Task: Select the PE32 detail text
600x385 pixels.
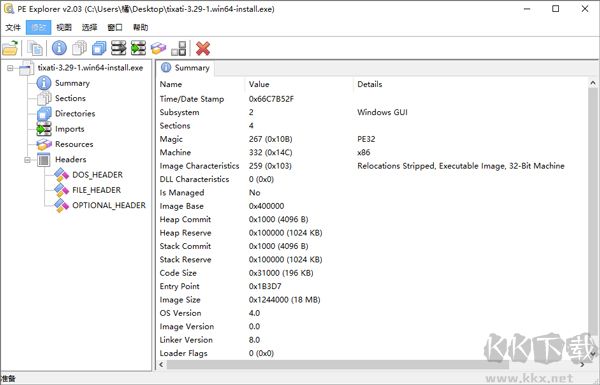Action: click(366, 139)
